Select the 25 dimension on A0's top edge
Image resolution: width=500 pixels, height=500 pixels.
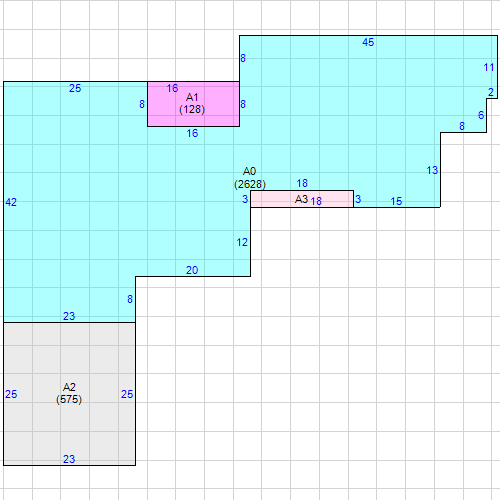pos(75,88)
